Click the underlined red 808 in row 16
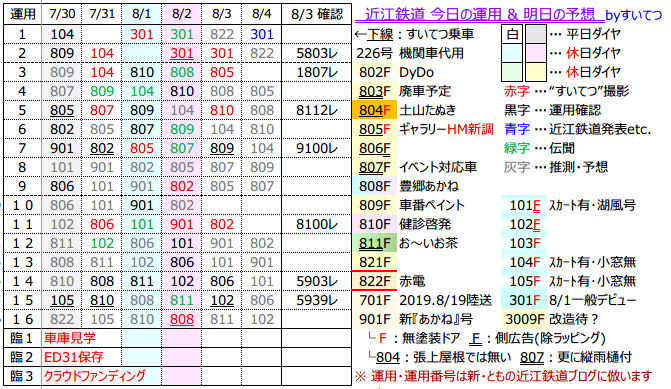Viewport: 671px width, 389px height. pyautogui.click(x=181, y=319)
